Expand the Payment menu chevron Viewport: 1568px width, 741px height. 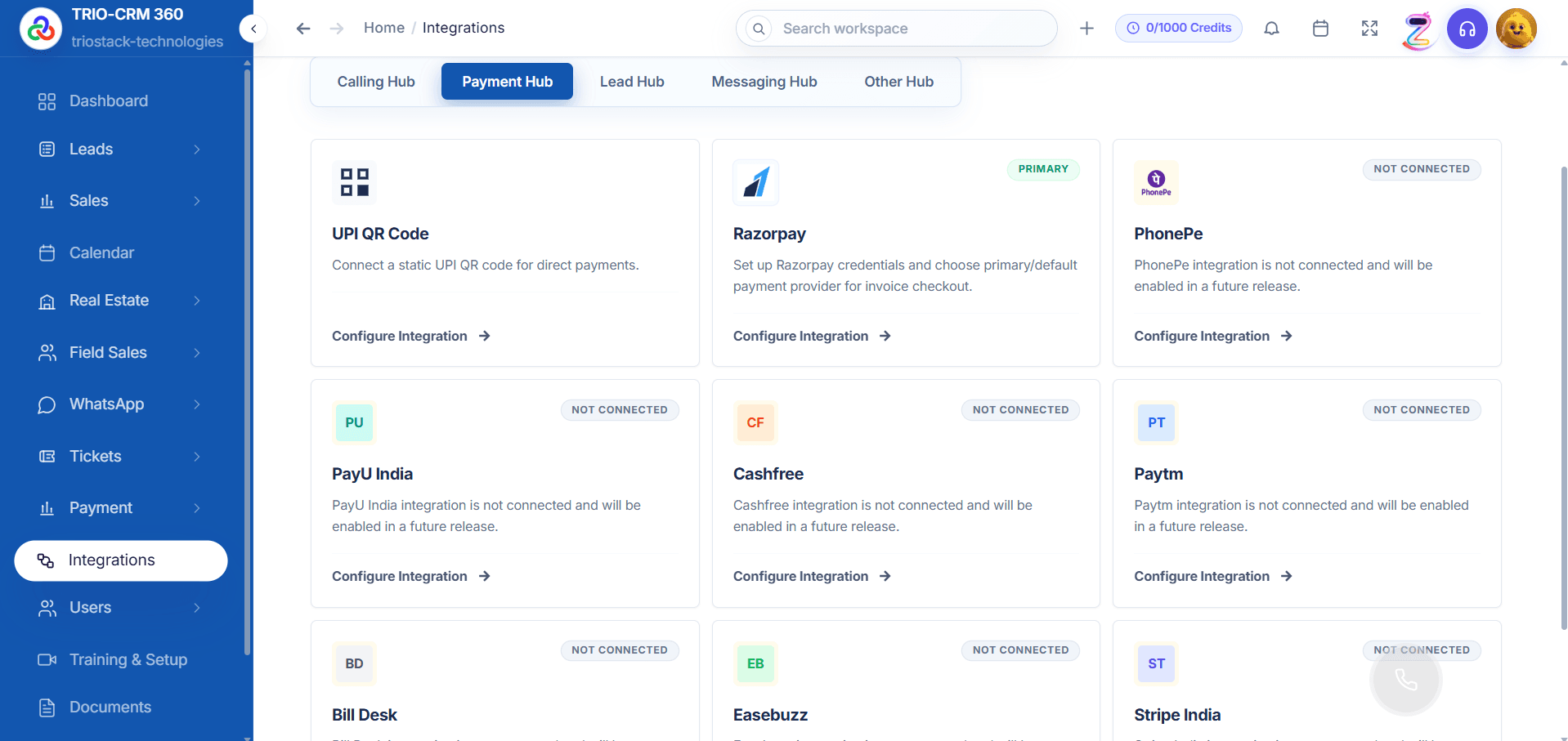coord(197,508)
